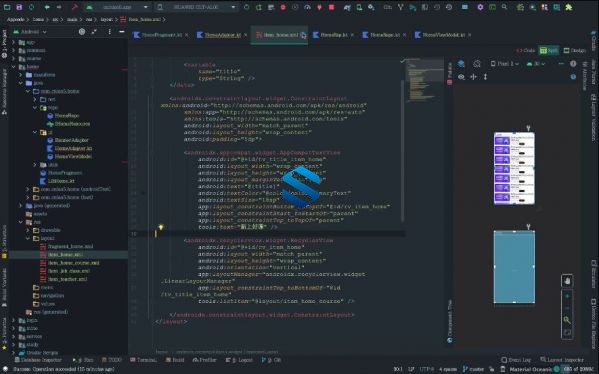This screenshot has width=599, height=374.
Task: Click the puzzle-piece plugin icon at top right
Action: pos(569,7)
